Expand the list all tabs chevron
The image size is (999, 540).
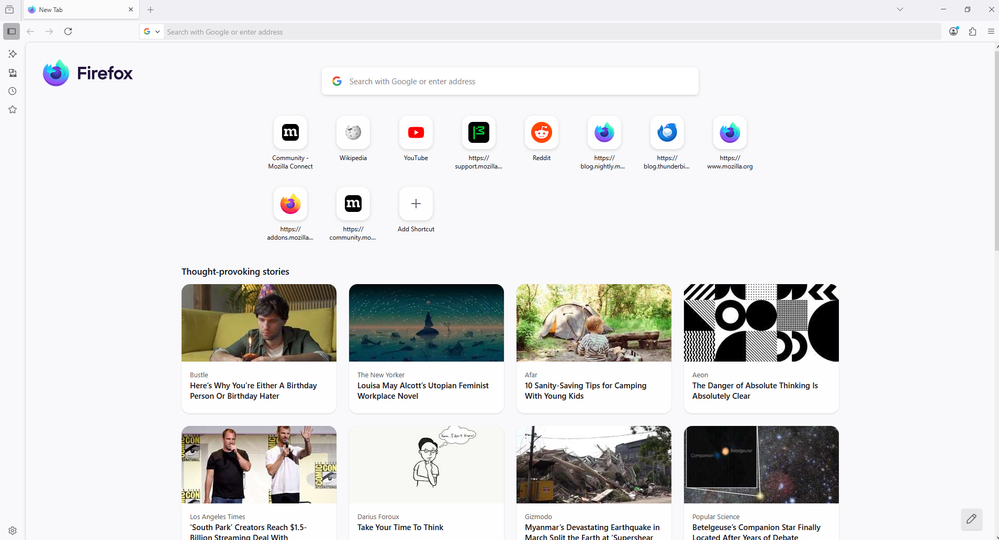899,9
